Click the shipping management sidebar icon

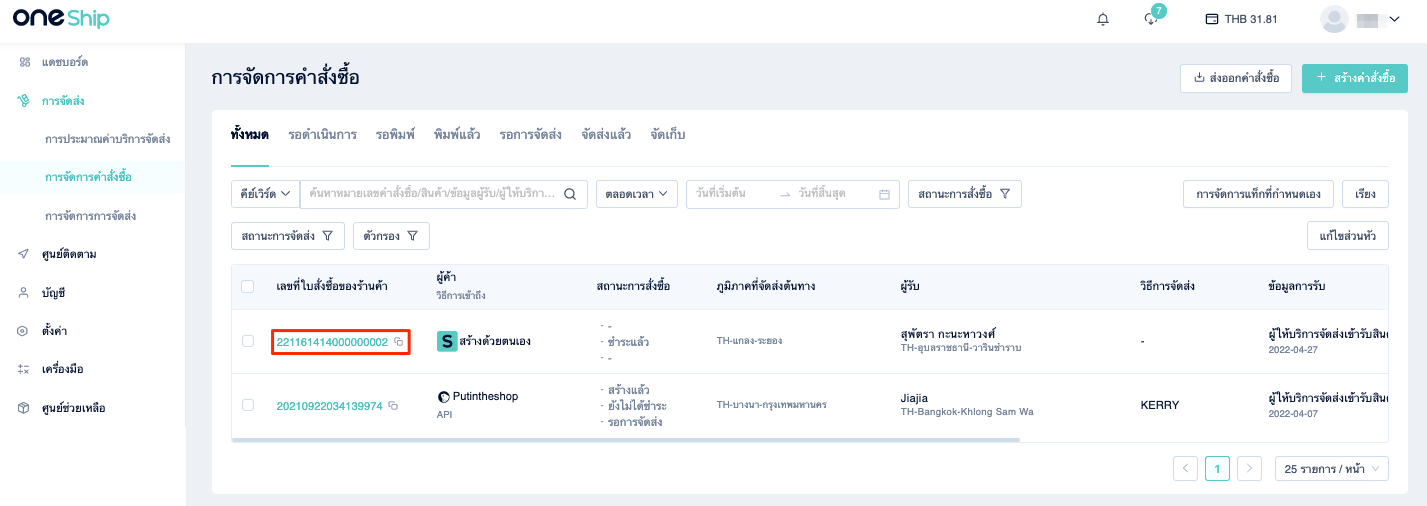click(x=24, y=101)
